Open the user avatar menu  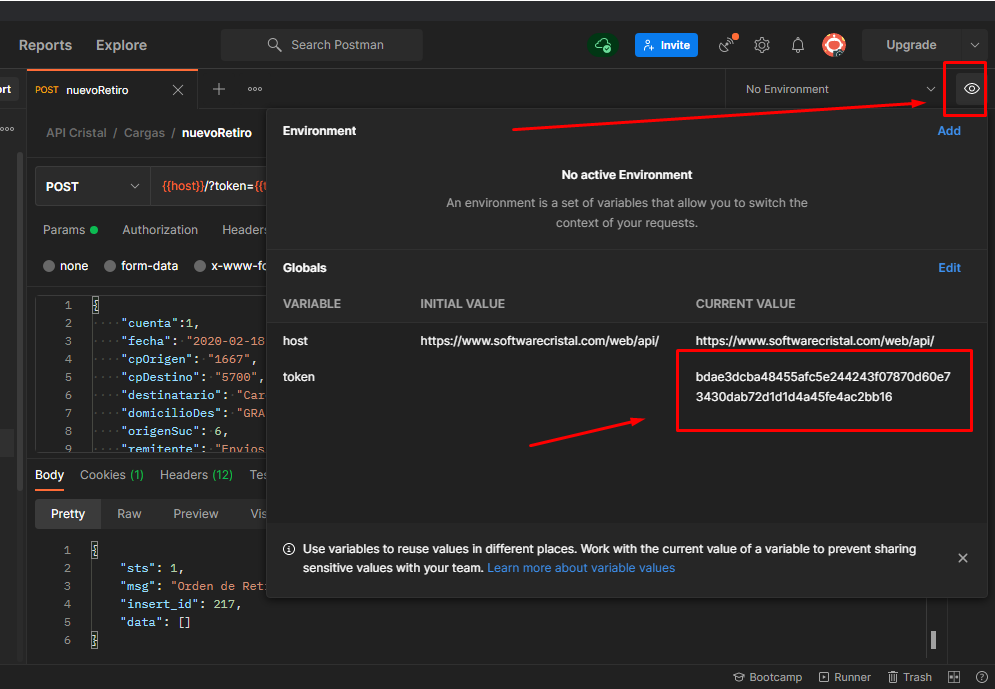click(834, 45)
